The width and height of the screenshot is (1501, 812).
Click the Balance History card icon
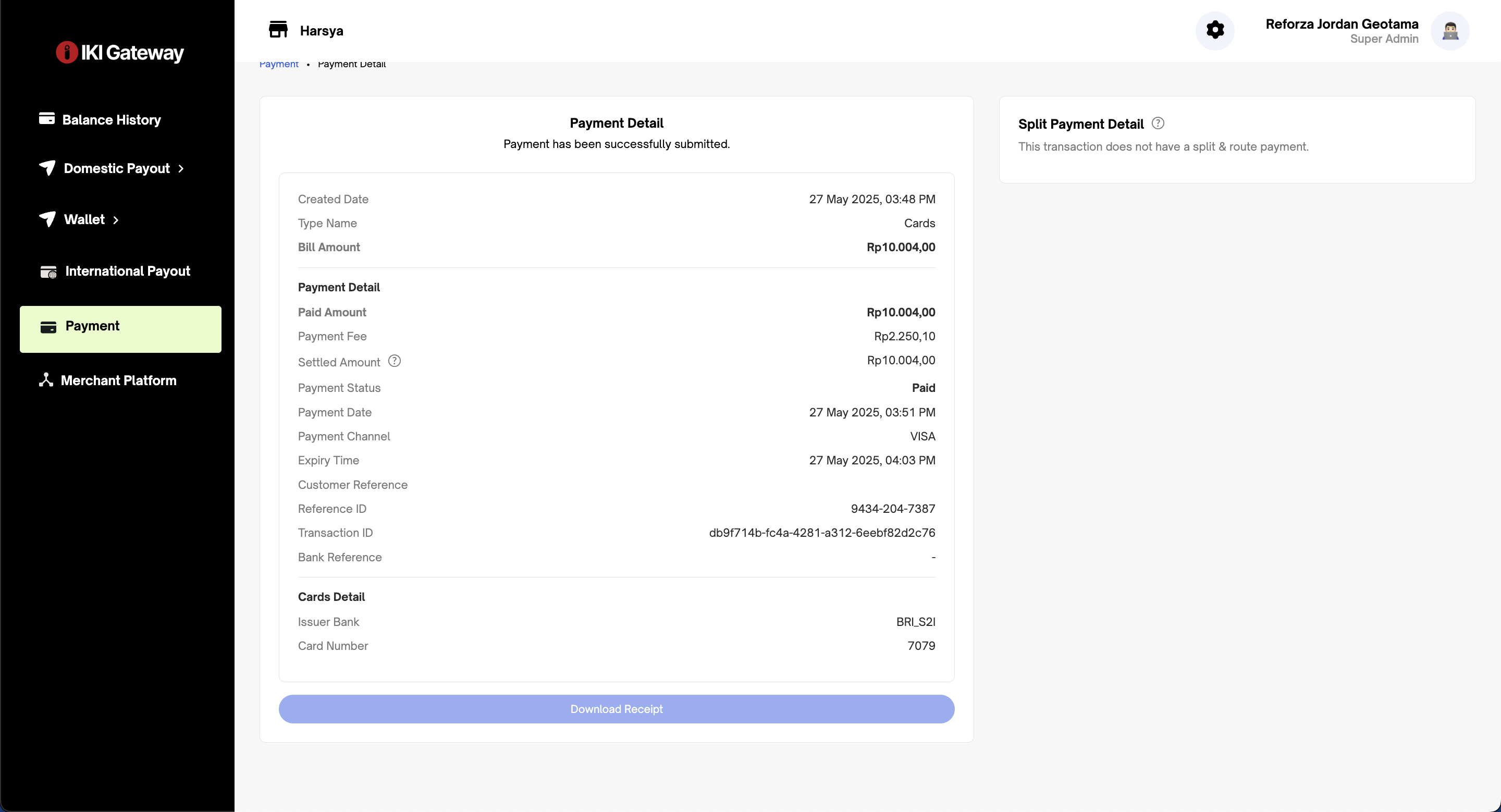[46, 119]
